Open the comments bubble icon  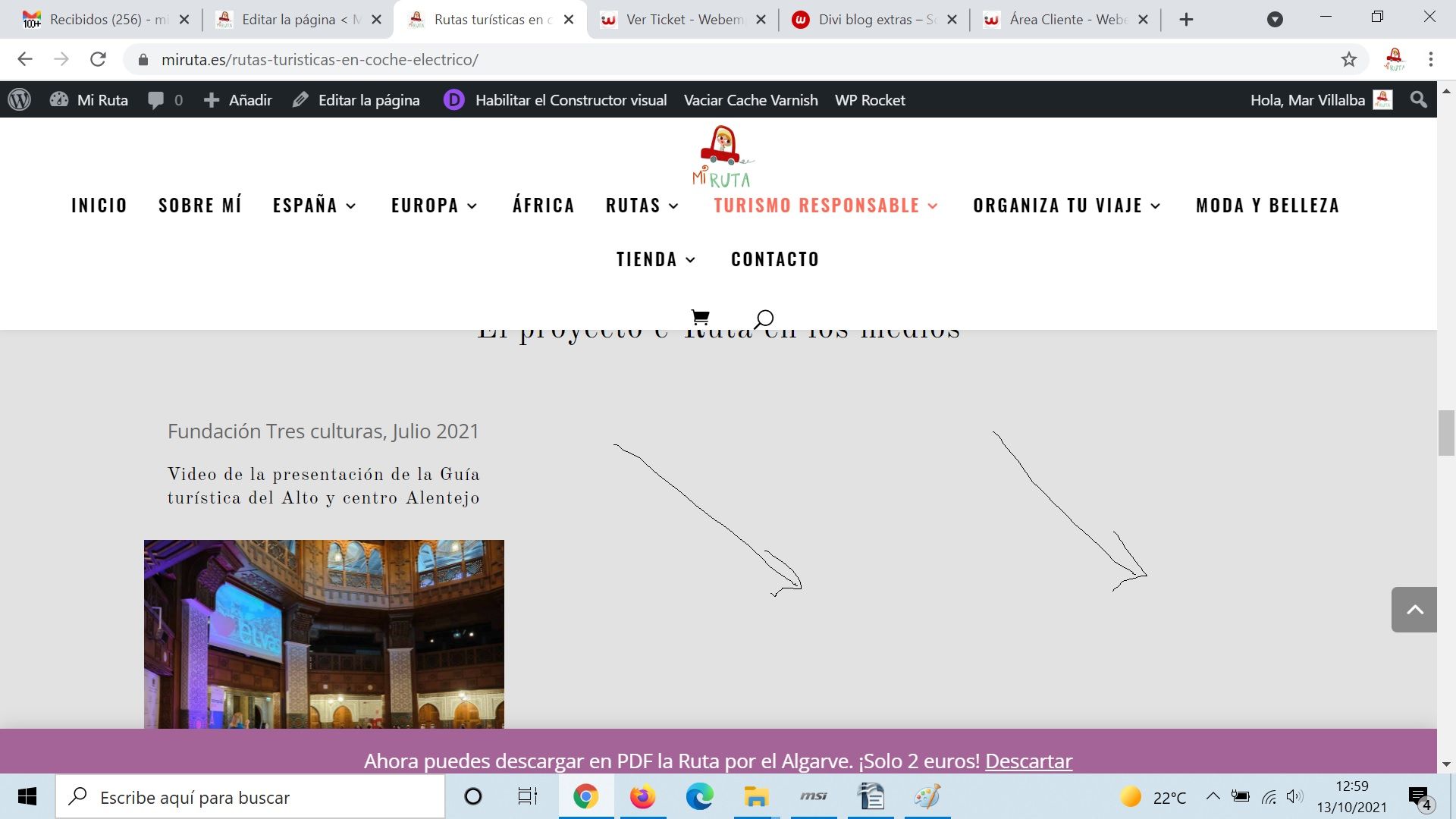(x=156, y=100)
